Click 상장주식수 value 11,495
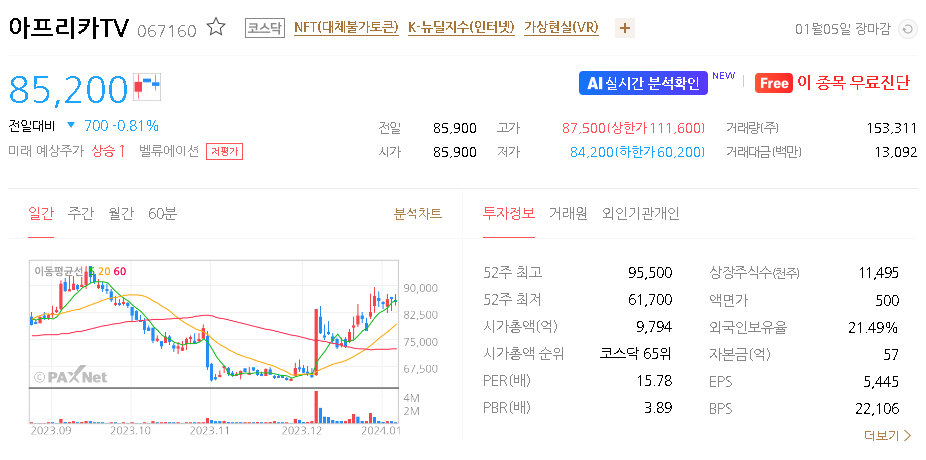 click(x=878, y=273)
